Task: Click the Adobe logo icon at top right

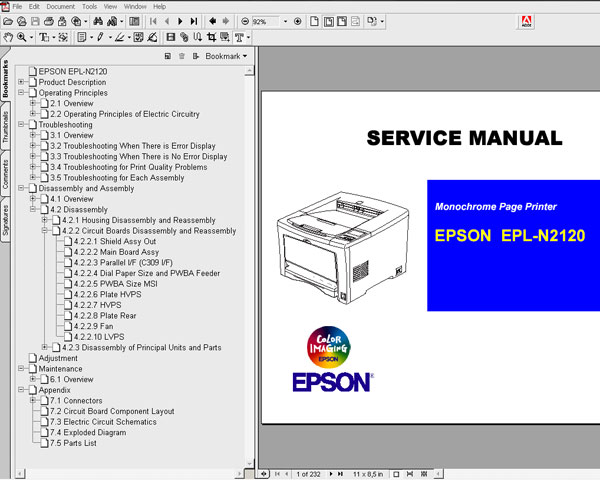Action: (527, 22)
